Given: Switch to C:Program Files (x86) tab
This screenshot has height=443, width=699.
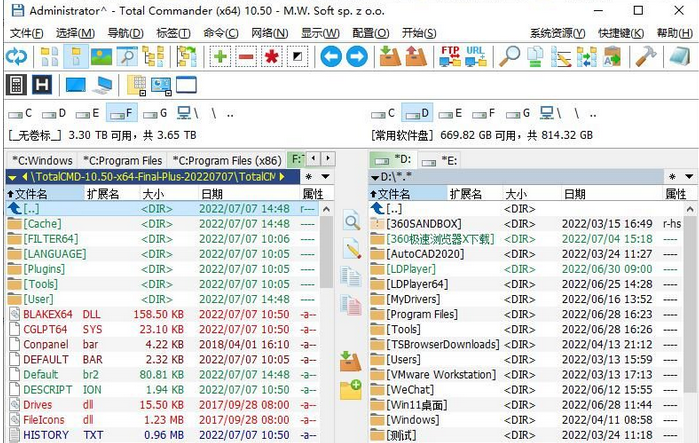Looking at the screenshot, I should coord(226,160).
